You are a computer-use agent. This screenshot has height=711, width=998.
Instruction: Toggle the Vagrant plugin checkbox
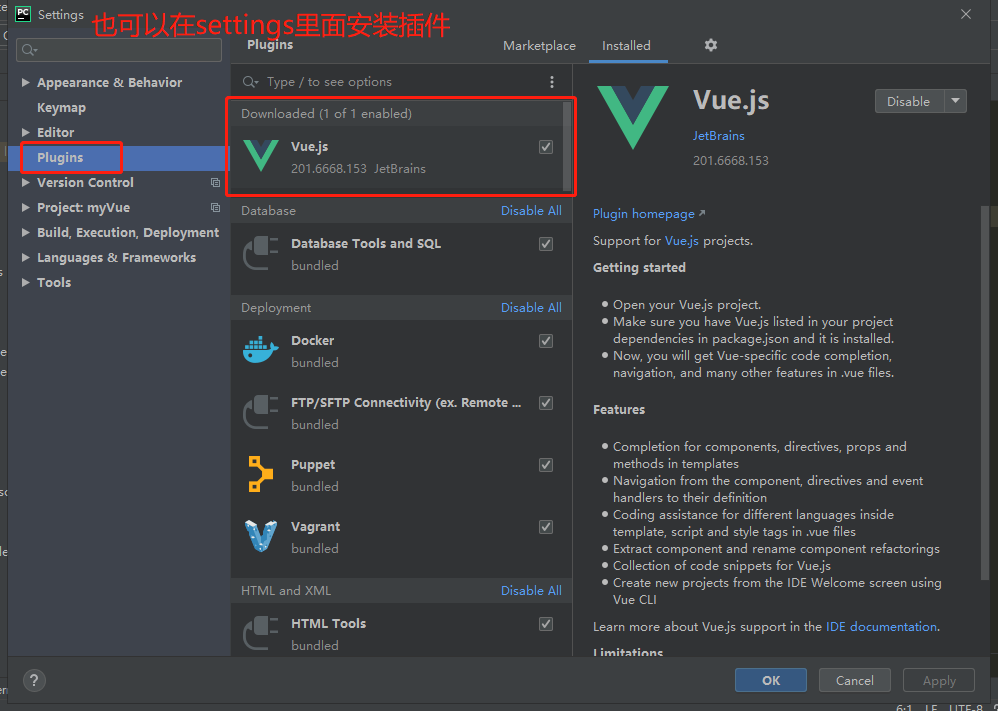click(546, 527)
